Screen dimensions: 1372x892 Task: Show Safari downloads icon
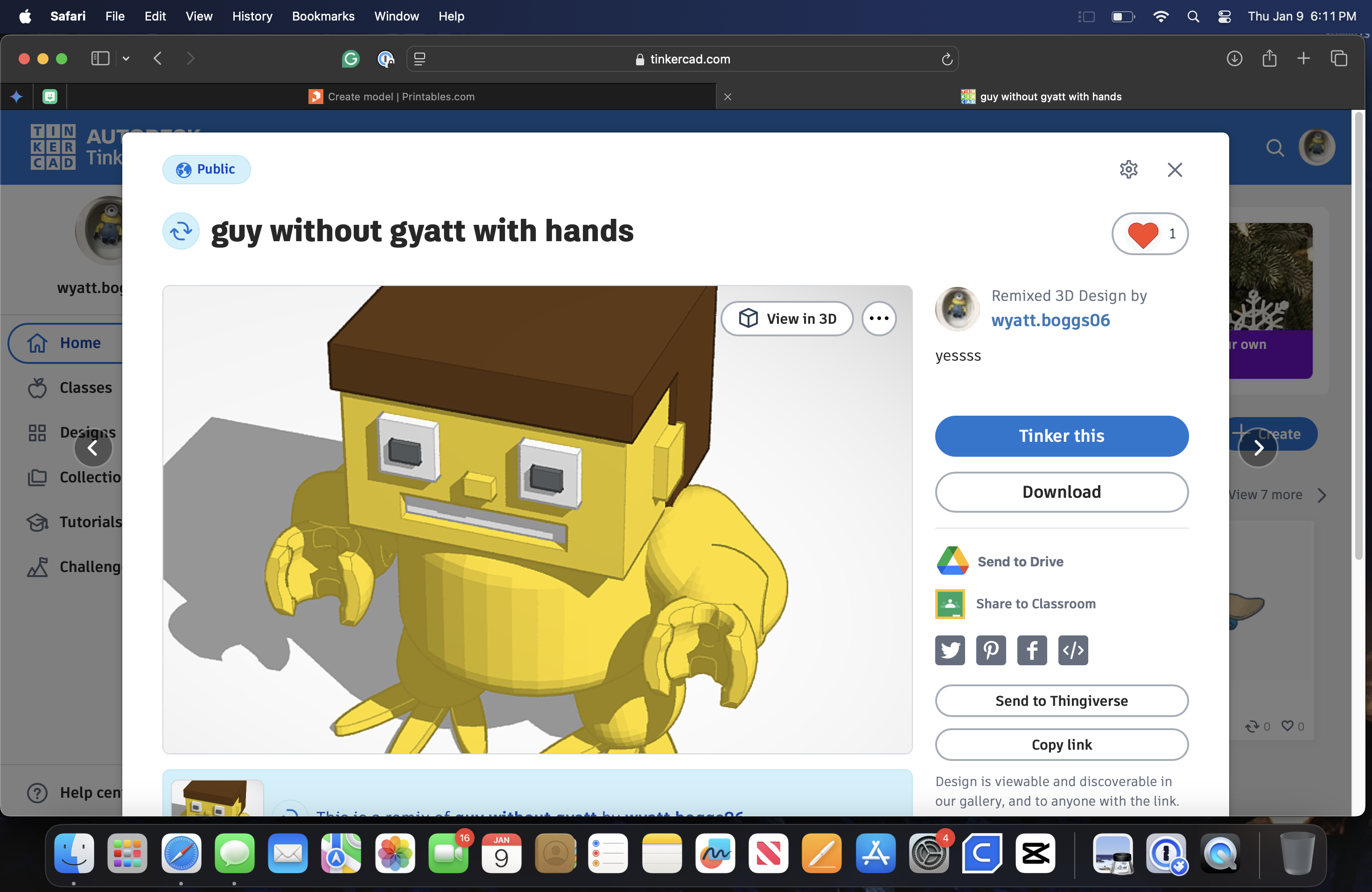(x=1234, y=58)
